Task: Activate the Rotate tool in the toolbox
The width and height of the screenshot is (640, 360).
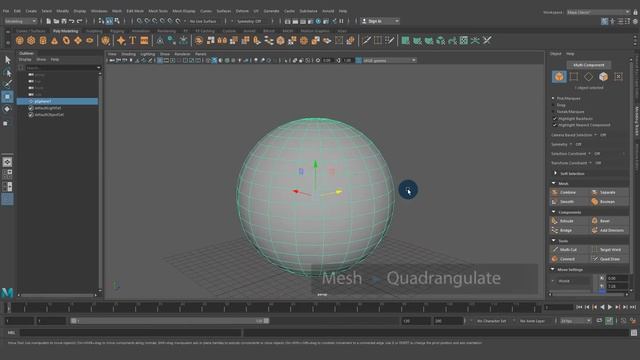Action: (7, 109)
